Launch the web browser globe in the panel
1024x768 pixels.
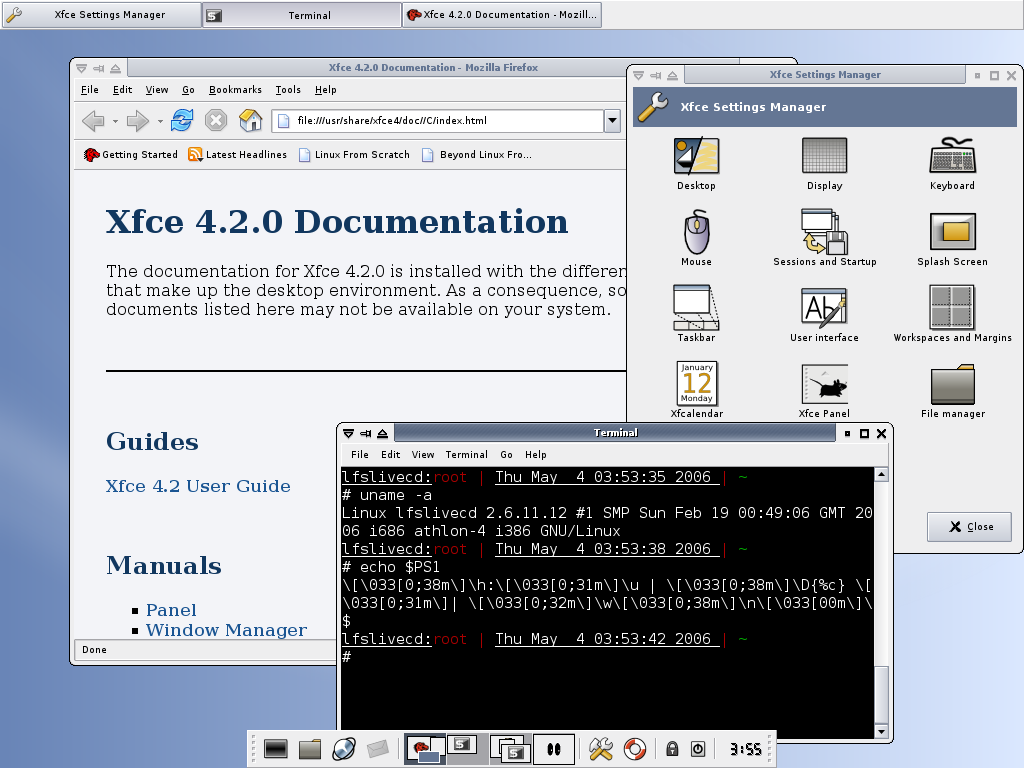click(x=344, y=749)
